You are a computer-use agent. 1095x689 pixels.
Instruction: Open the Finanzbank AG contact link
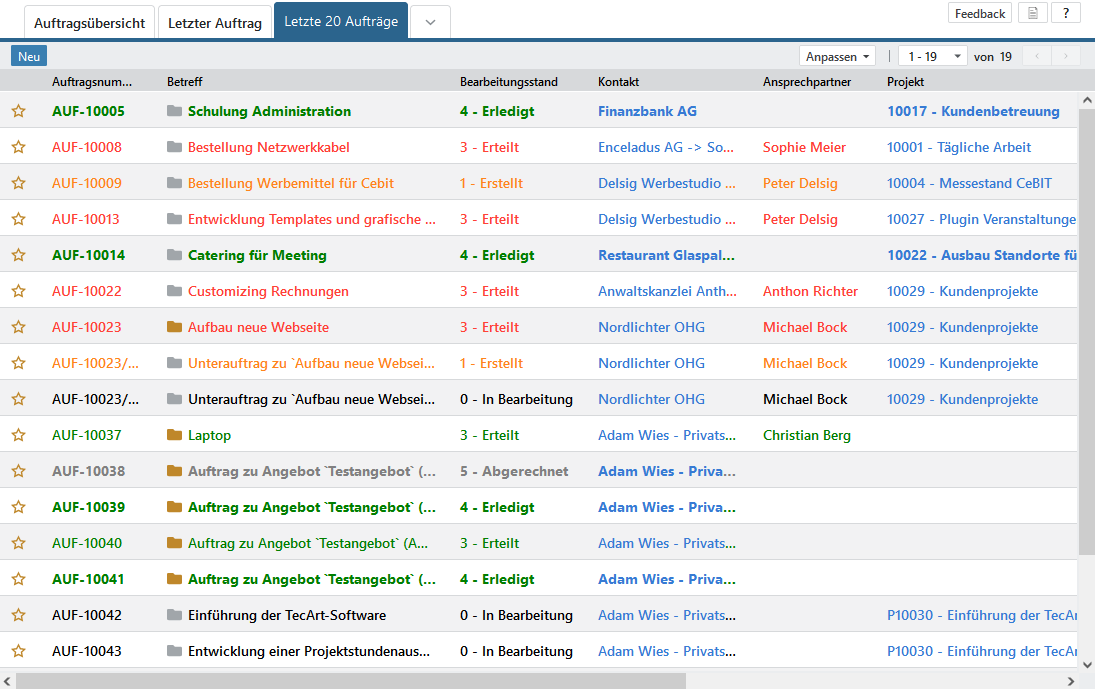pos(647,111)
